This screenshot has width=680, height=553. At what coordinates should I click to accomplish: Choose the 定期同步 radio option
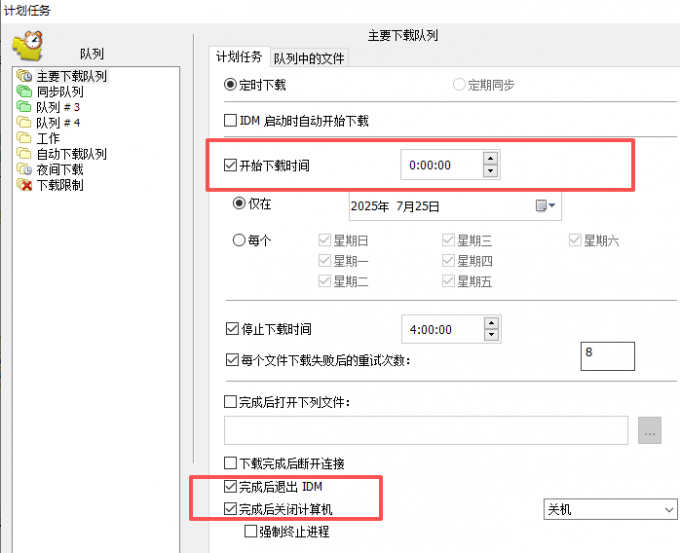pyautogui.click(x=459, y=85)
